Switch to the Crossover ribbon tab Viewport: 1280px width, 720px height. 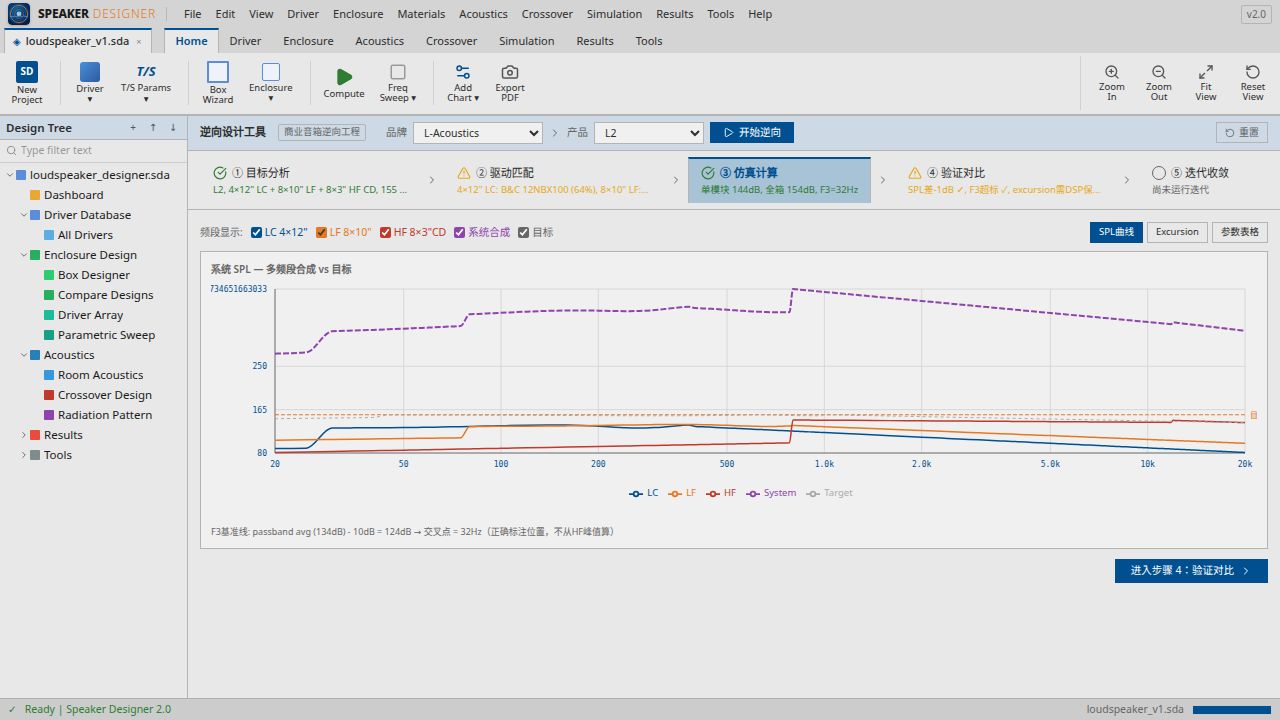(451, 41)
